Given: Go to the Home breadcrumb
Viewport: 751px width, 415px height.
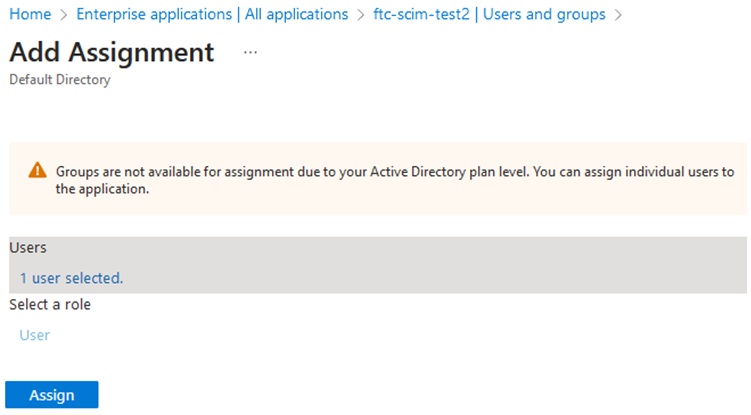Looking at the screenshot, I should [x=30, y=15].
